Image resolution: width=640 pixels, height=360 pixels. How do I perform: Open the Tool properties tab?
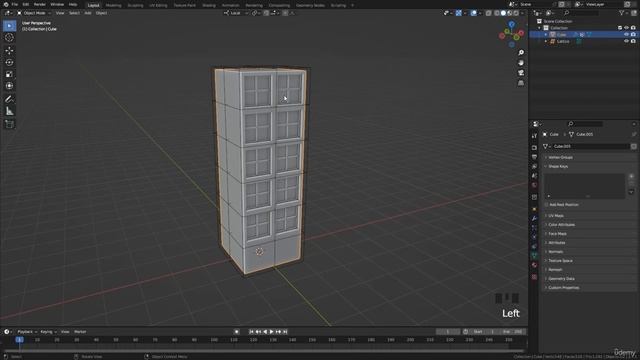534,136
